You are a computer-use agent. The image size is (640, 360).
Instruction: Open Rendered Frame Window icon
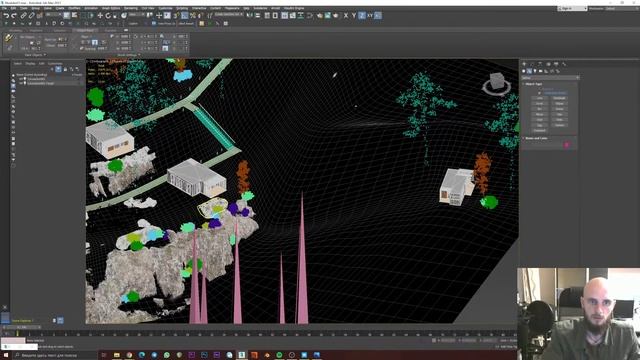point(327,16)
